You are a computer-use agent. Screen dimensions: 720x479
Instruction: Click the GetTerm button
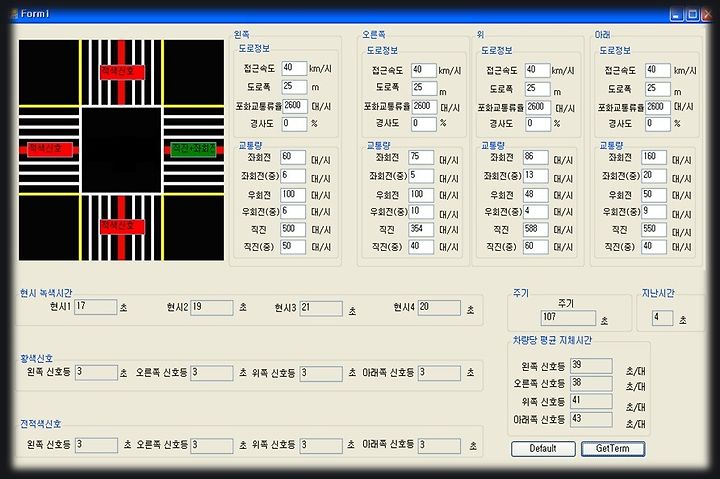pyautogui.click(x=613, y=448)
